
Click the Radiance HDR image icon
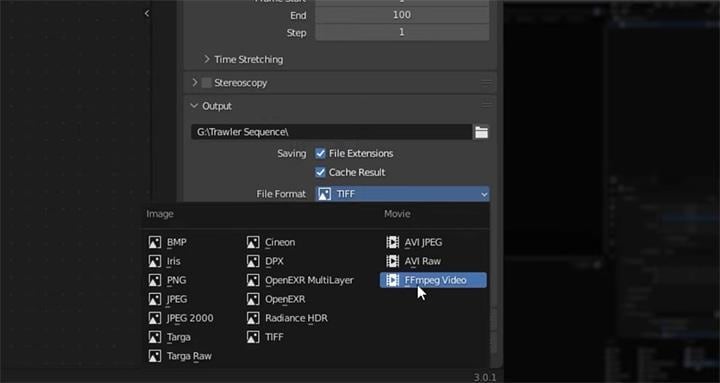(253, 318)
